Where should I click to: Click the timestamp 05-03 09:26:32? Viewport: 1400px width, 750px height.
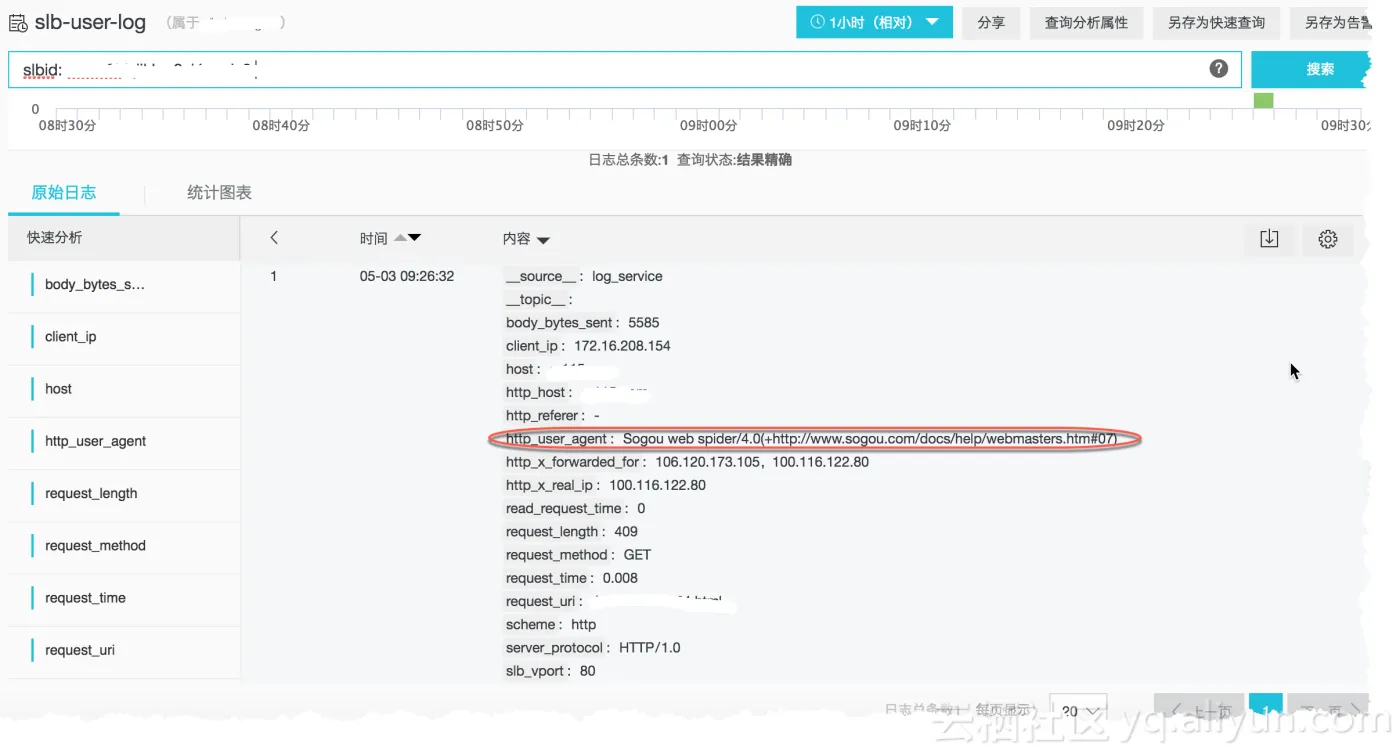pyautogui.click(x=407, y=276)
